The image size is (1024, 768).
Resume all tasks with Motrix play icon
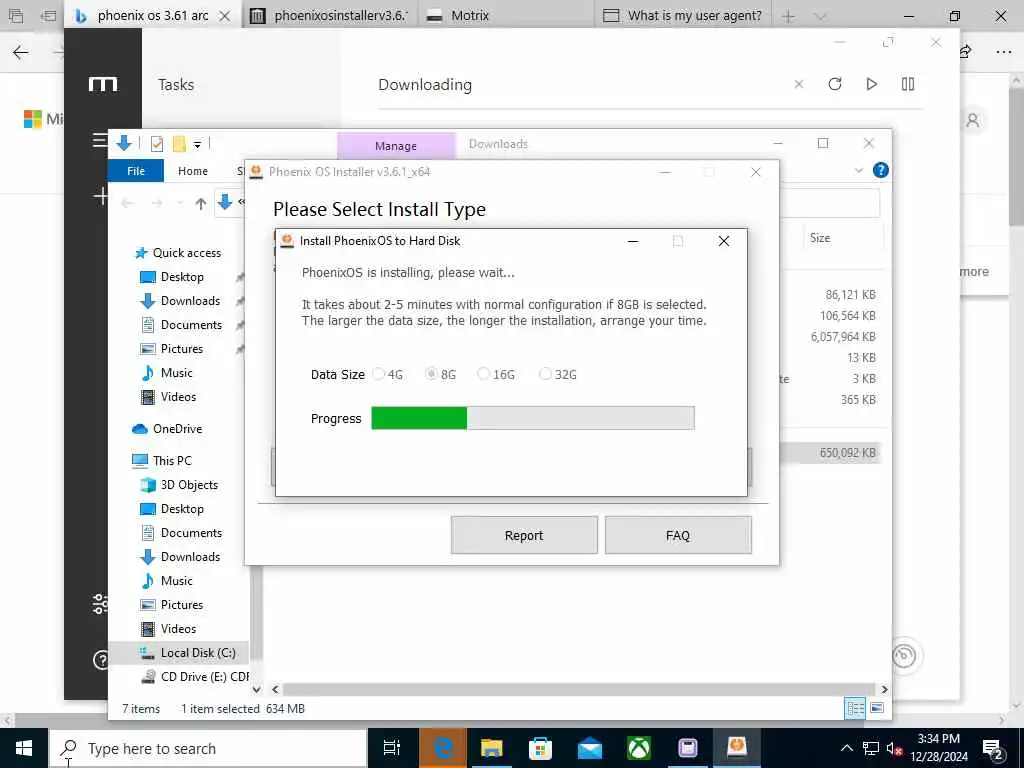click(871, 84)
